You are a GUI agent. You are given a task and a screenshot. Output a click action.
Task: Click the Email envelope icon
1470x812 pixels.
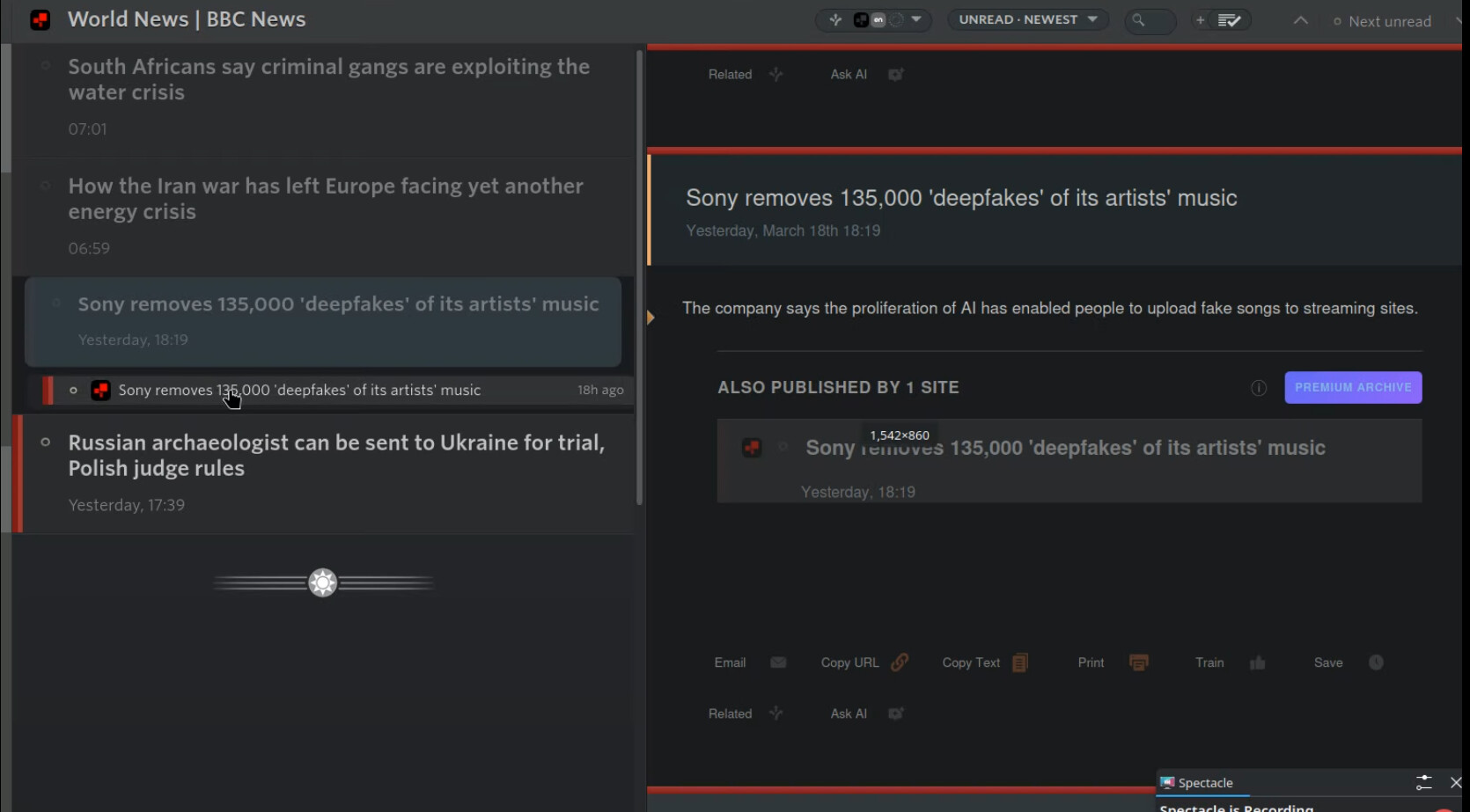777,662
